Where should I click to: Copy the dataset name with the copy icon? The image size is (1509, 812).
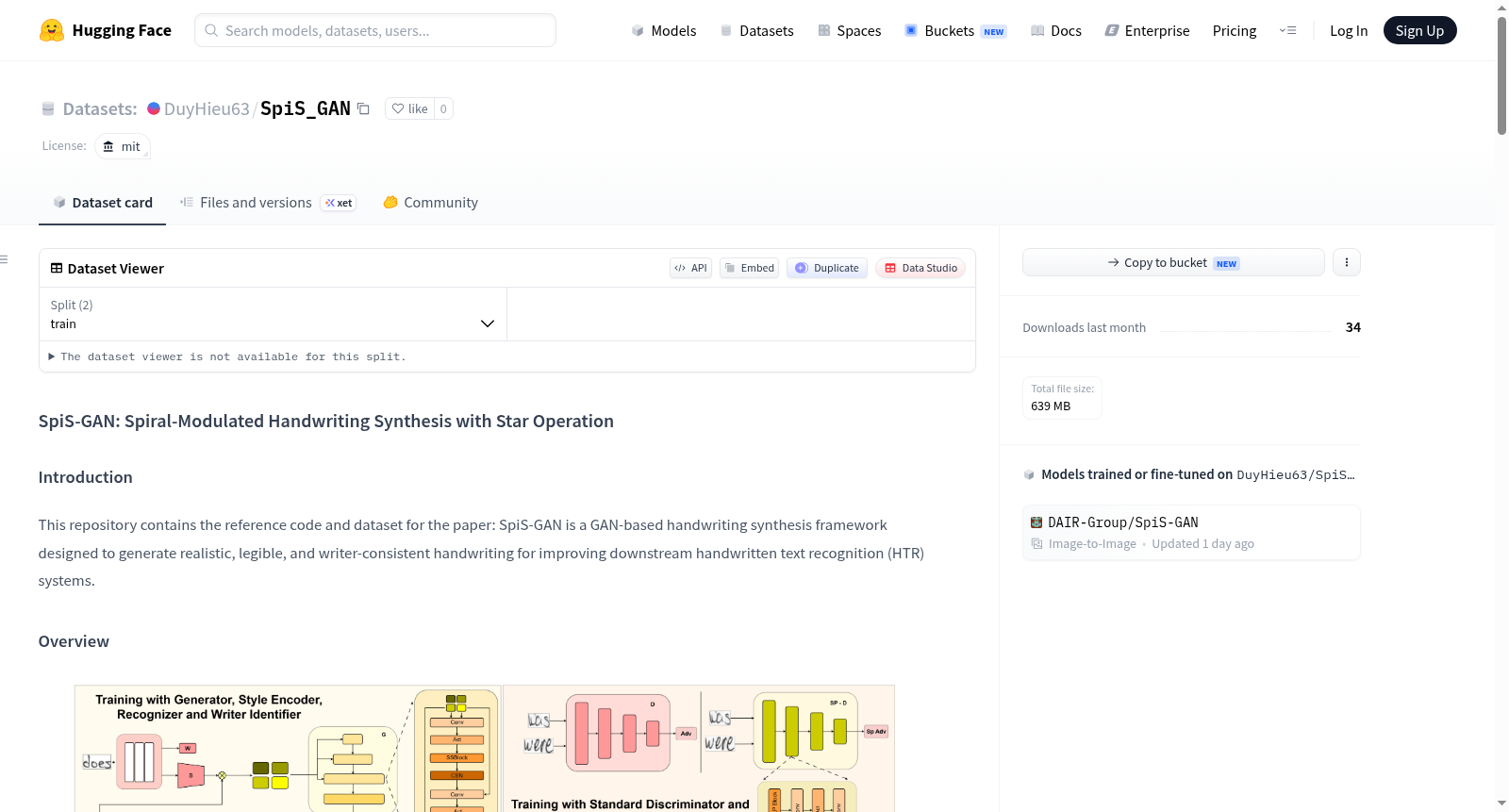coord(363,108)
